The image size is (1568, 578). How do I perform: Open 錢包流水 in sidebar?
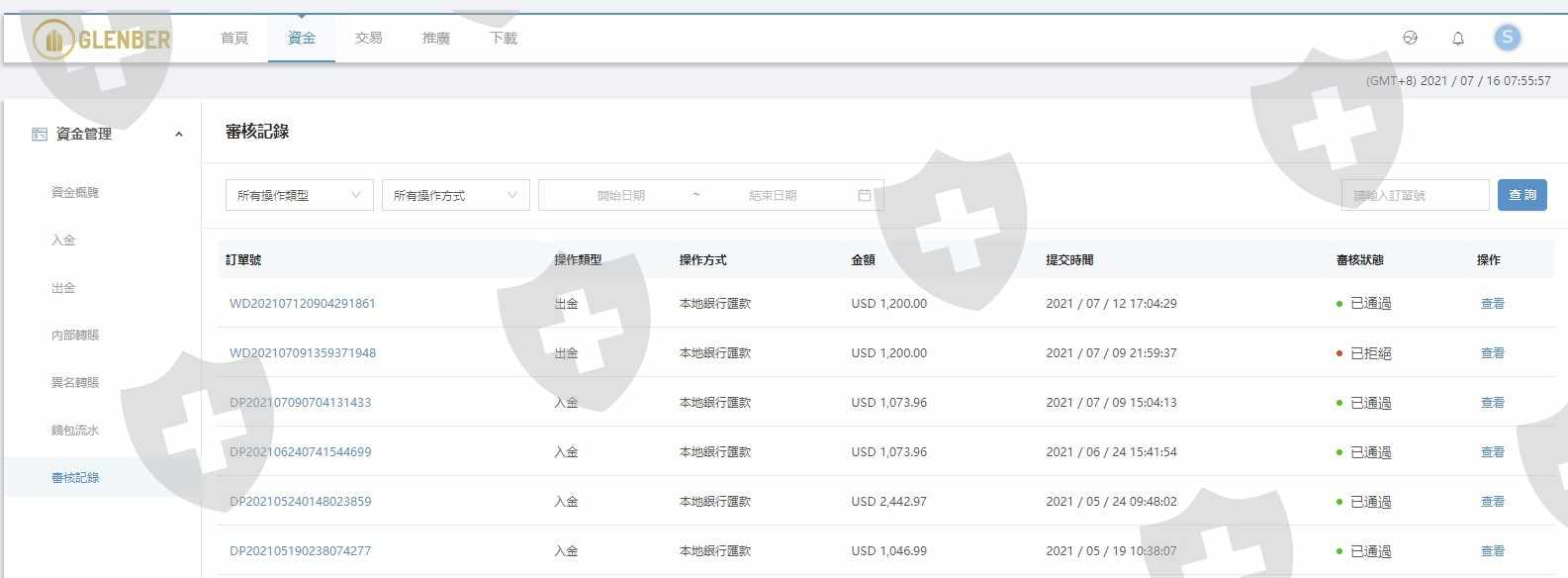(x=75, y=431)
